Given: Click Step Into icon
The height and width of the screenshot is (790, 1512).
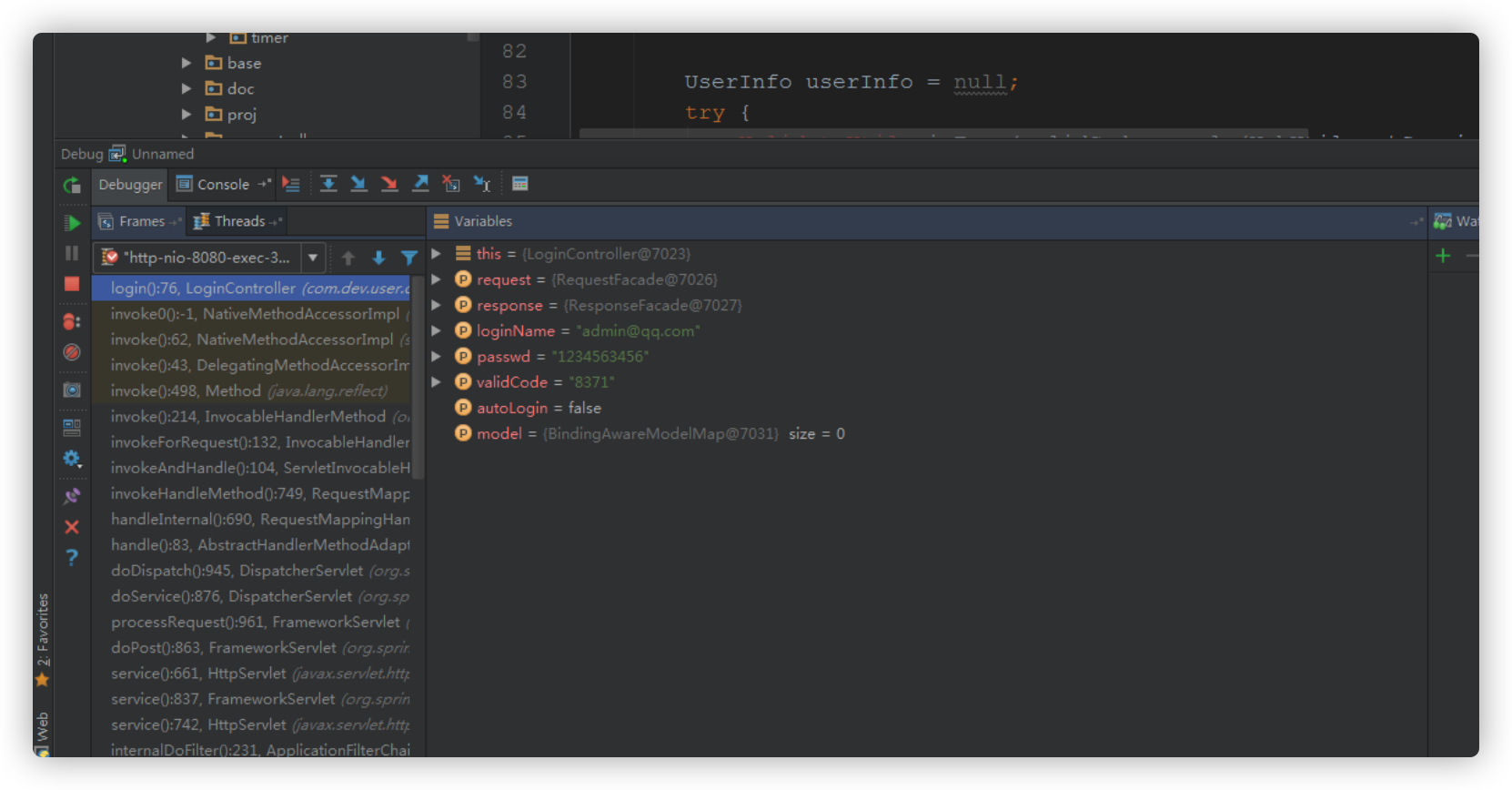Looking at the screenshot, I should click(358, 184).
